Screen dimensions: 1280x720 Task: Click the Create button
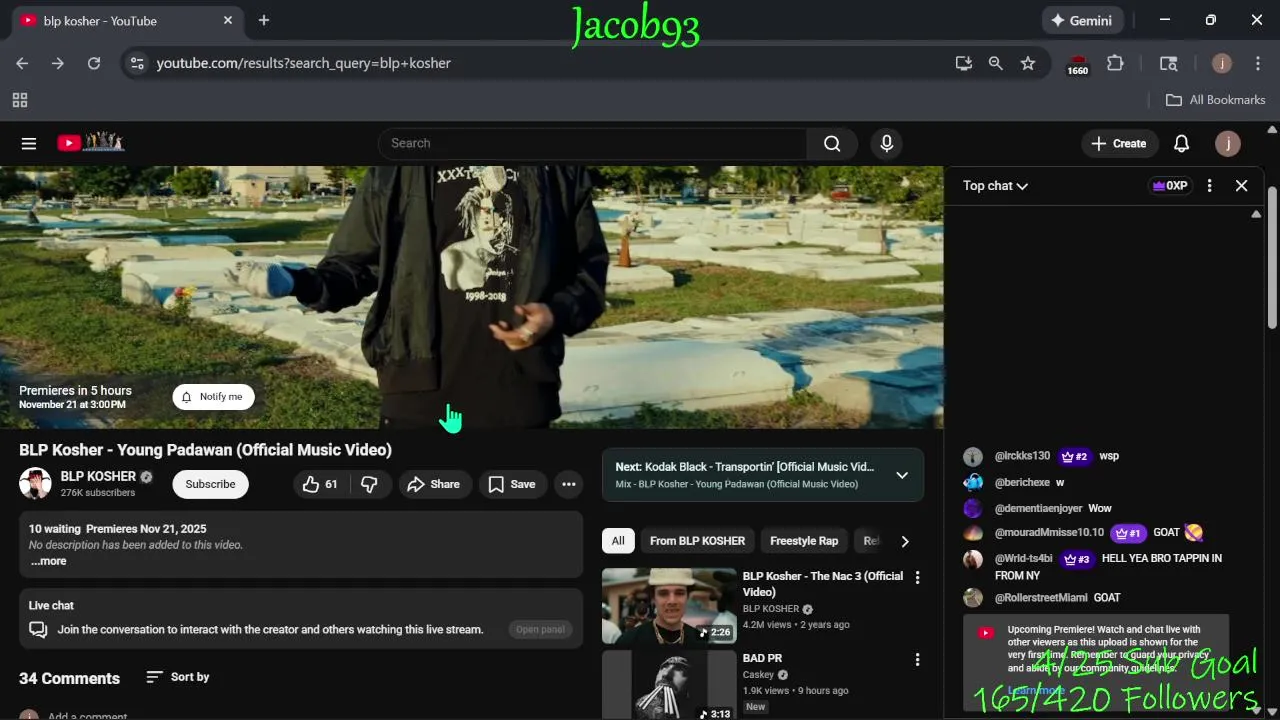click(x=1119, y=144)
